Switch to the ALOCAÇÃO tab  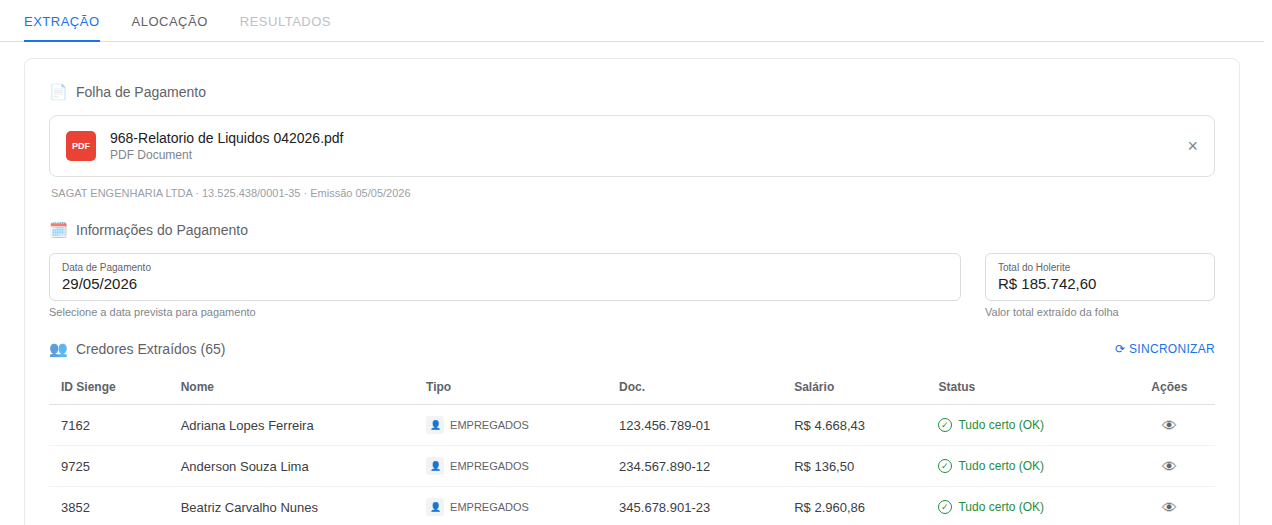pos(170,21)
